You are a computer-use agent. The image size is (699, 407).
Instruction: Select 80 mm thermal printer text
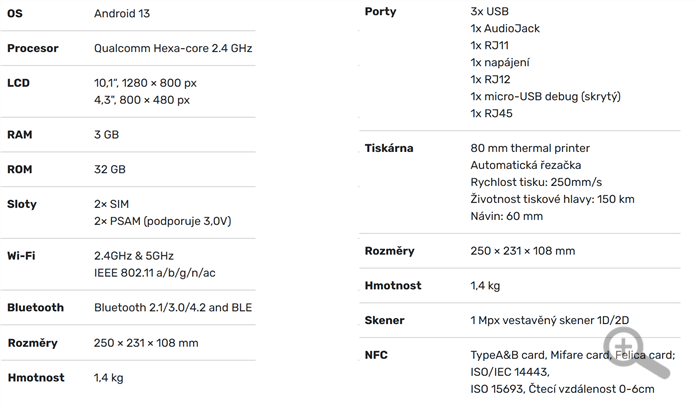click(530, 148)
